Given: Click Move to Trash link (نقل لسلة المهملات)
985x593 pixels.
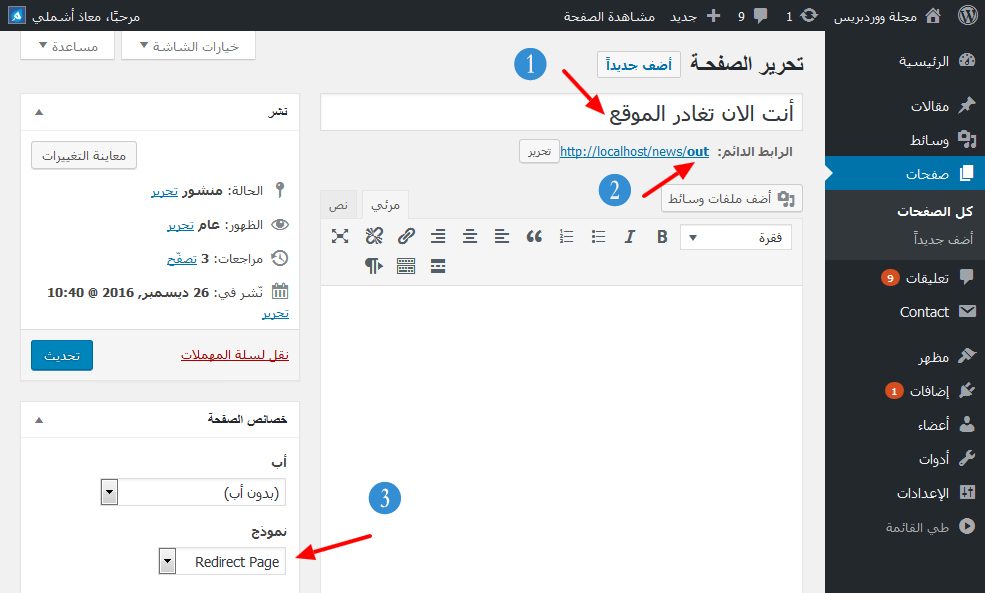Looking at the screenshot, I should tap(235, 355).
